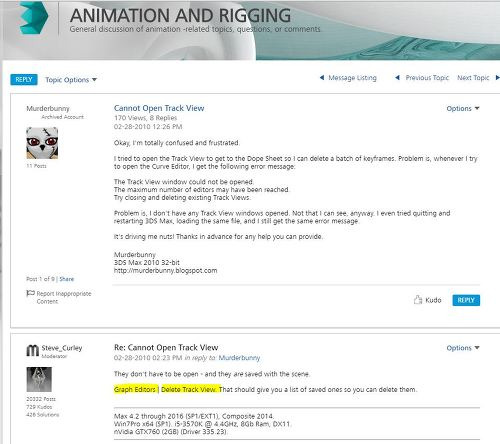The width and height of the screenshot is (500, 444).
Task: Click '426 Solutions' stat text
Action: coord(43,415)
